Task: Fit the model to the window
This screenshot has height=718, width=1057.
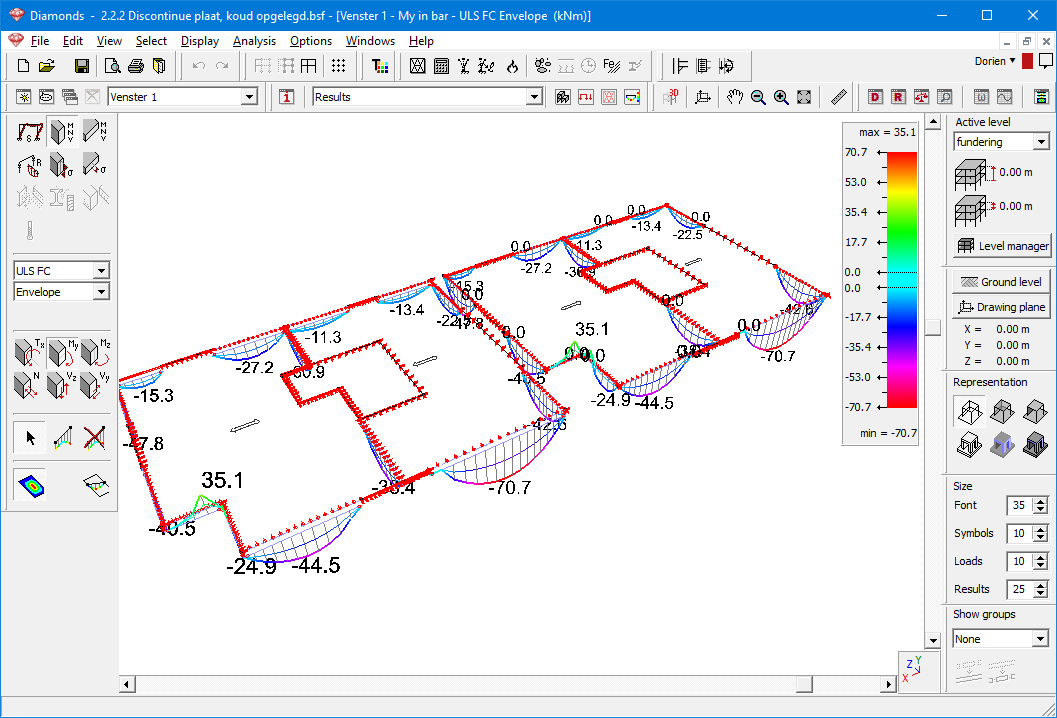Action: pos(804,97)
